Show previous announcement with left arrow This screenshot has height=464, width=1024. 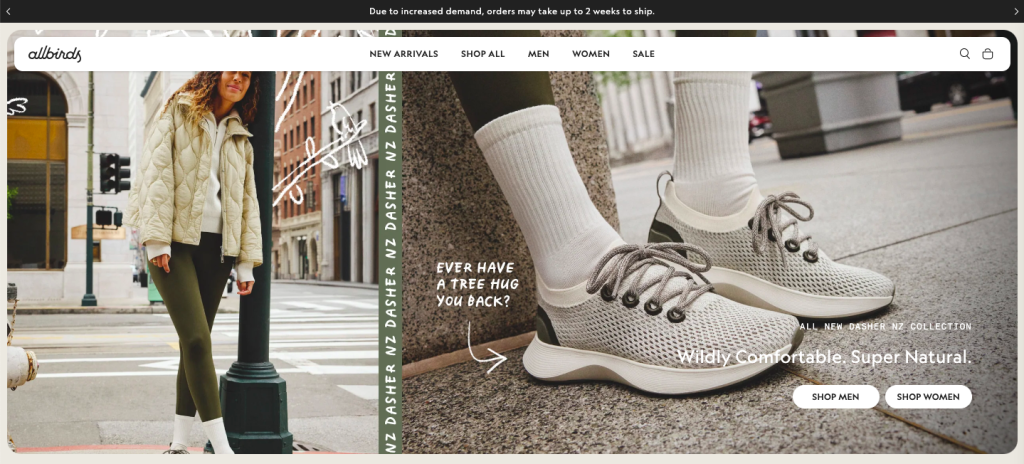8,11
